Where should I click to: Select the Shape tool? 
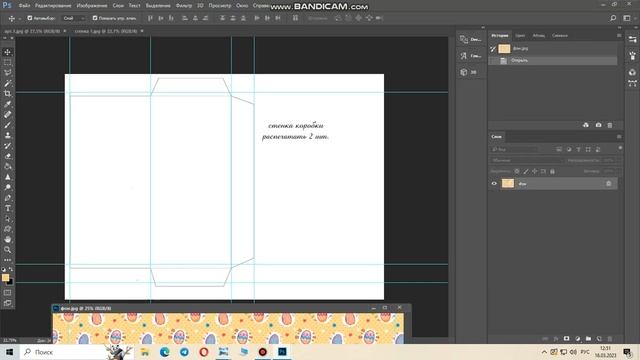click(7, 229)
